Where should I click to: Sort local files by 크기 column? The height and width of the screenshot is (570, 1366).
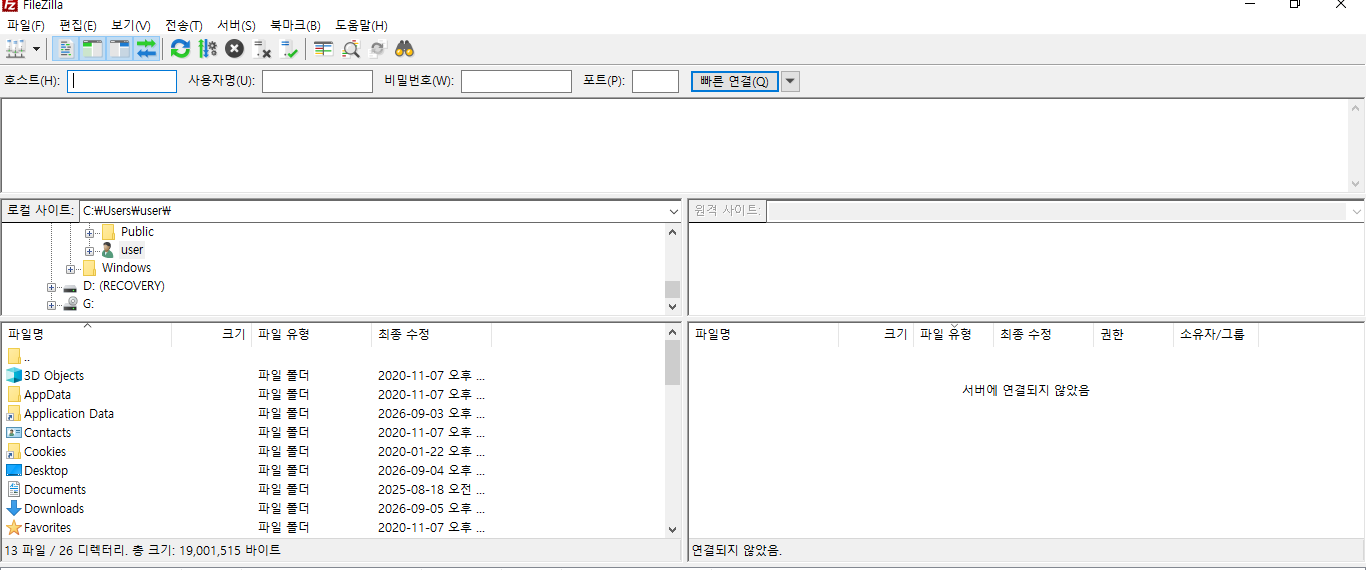click(x=211, y=335)
